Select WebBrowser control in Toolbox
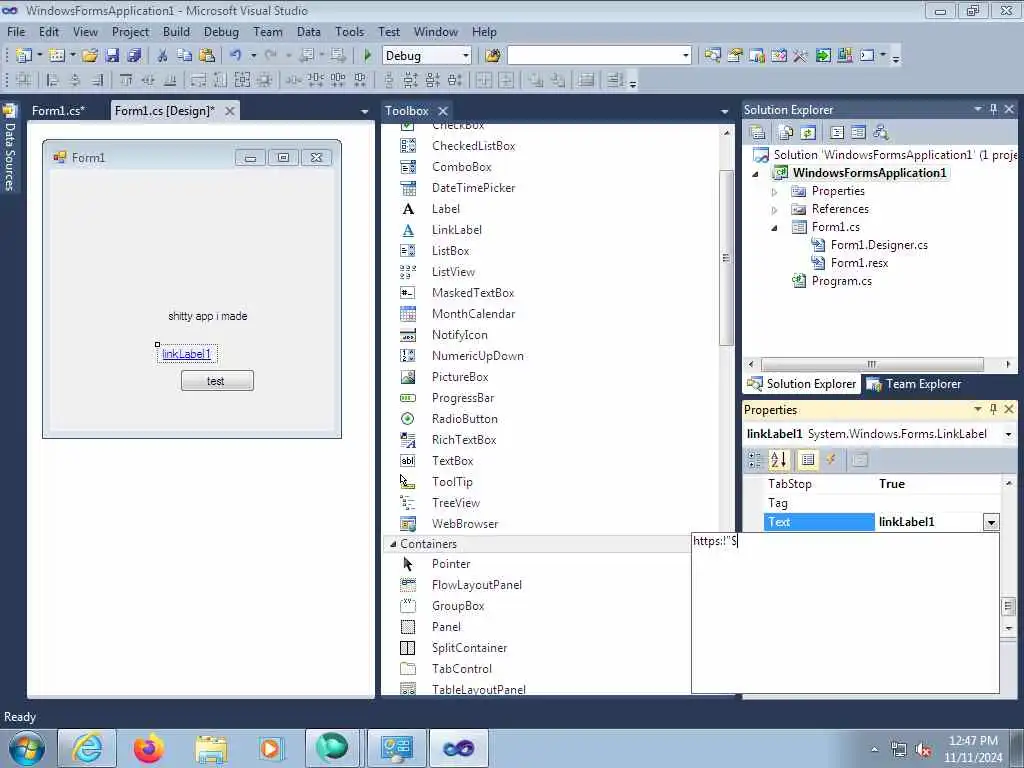 464,524
